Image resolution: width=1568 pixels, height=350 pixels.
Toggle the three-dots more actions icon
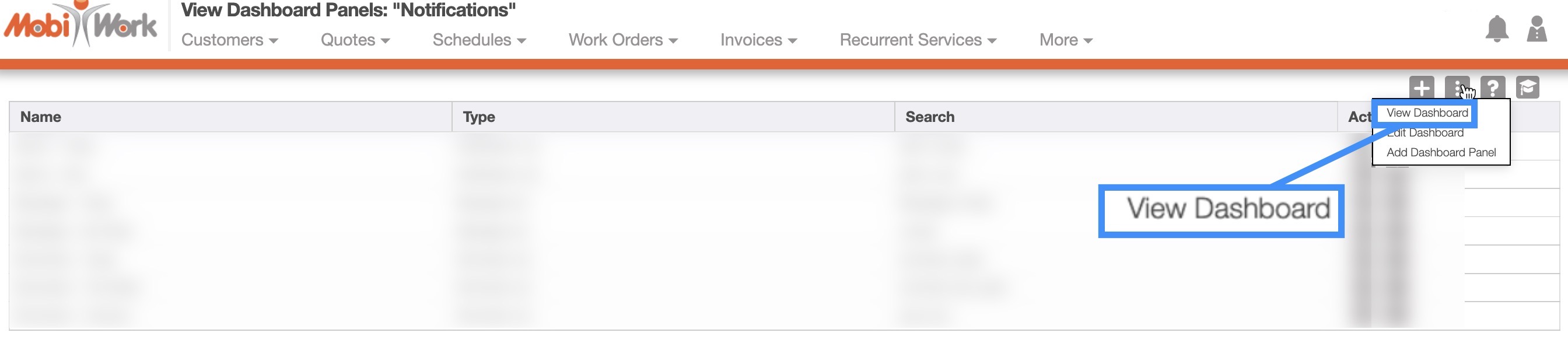(x=1457, y=87)
